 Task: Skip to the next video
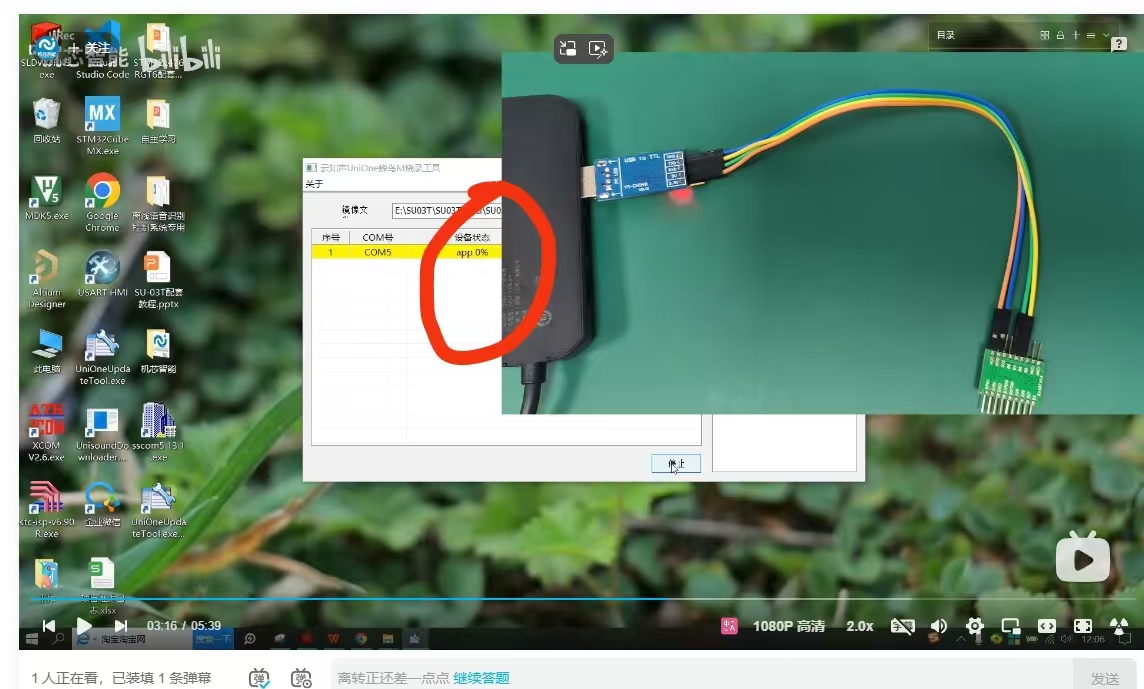(x=121, y=625)
